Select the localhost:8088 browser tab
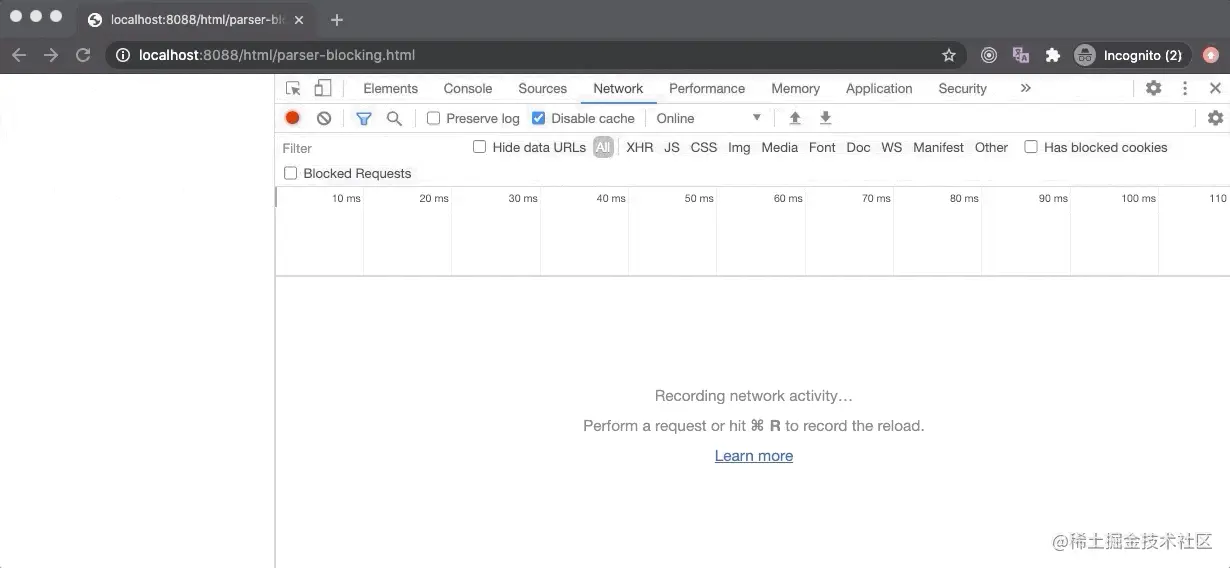 [x=196, y=19]
